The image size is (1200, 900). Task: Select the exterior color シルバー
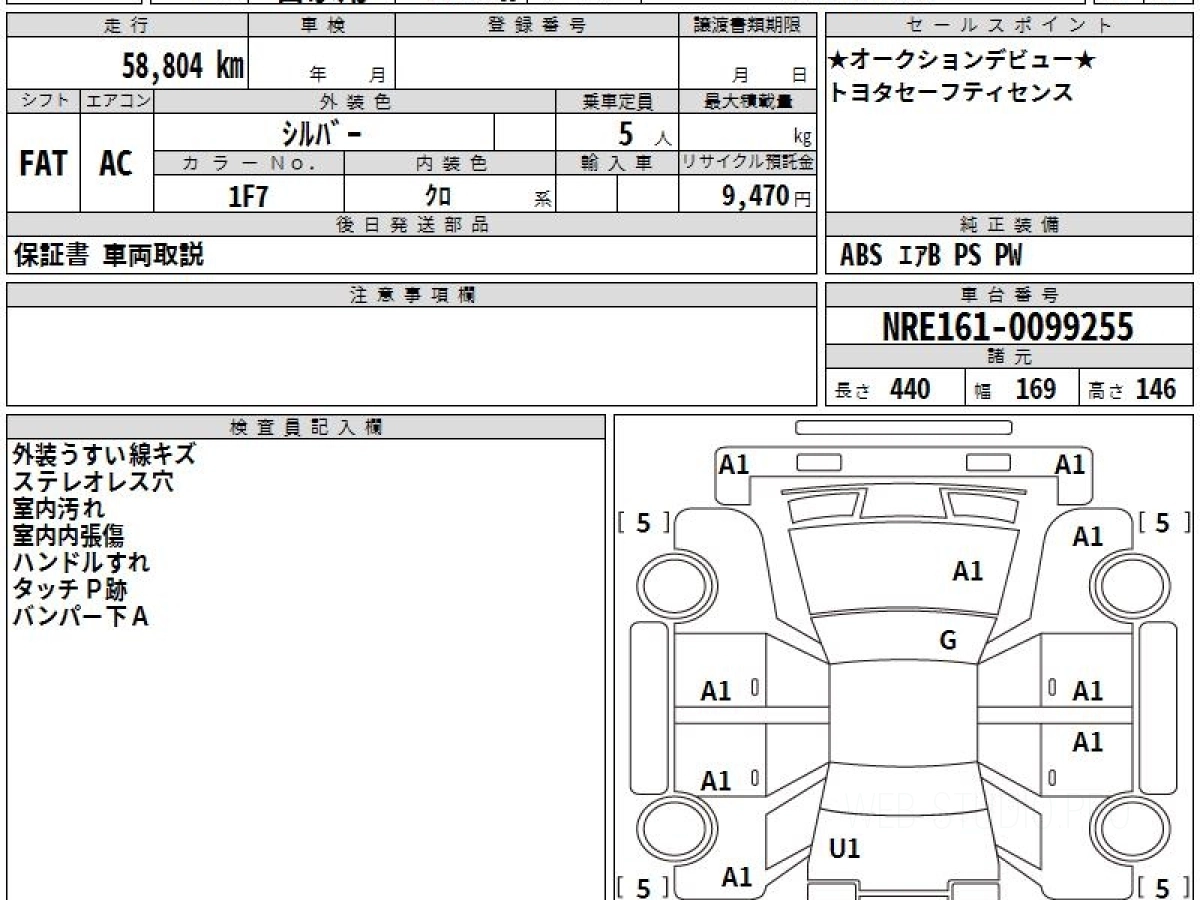pos(320,132)
